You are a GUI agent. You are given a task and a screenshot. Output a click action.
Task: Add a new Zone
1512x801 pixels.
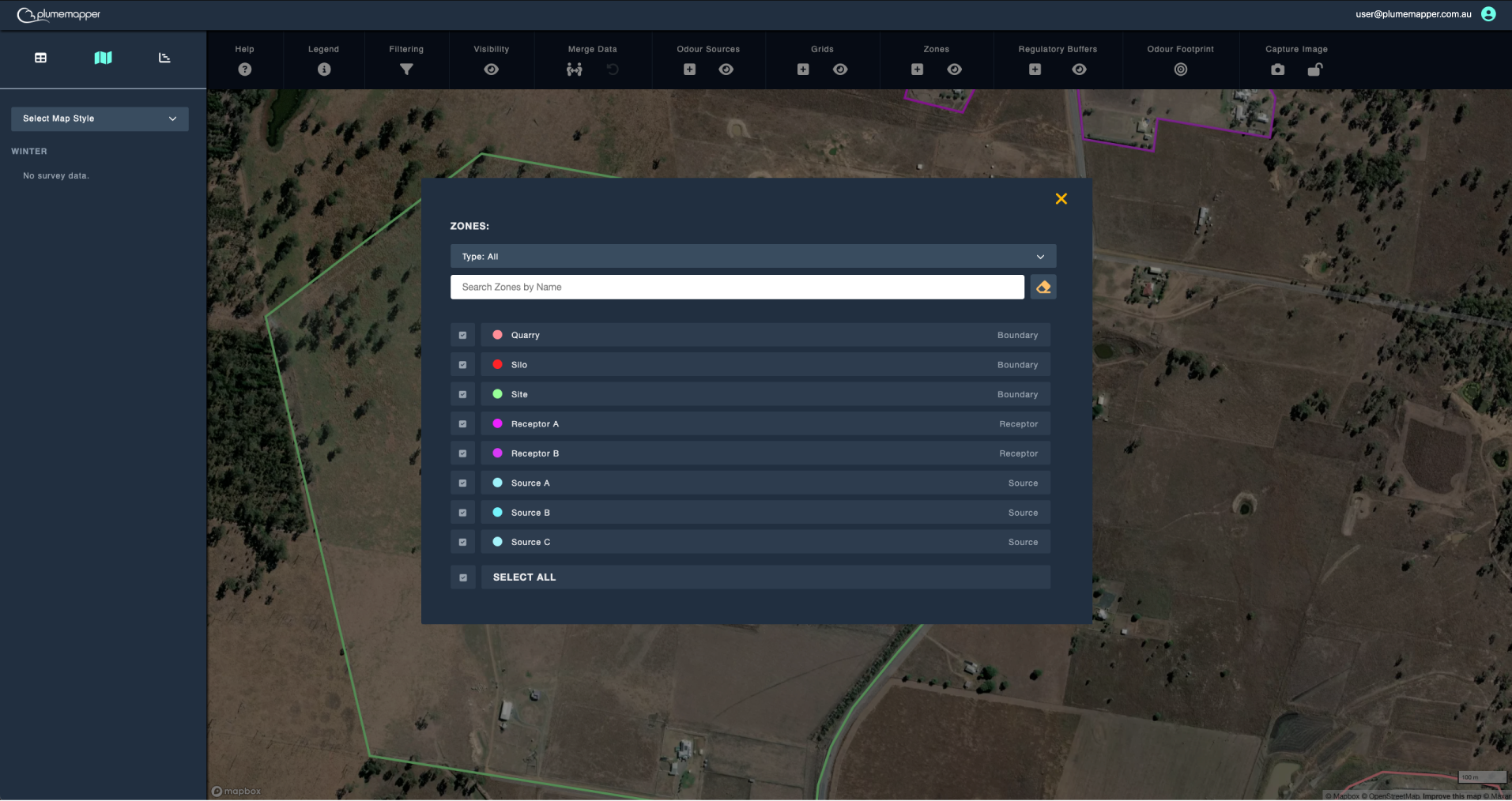918,70
